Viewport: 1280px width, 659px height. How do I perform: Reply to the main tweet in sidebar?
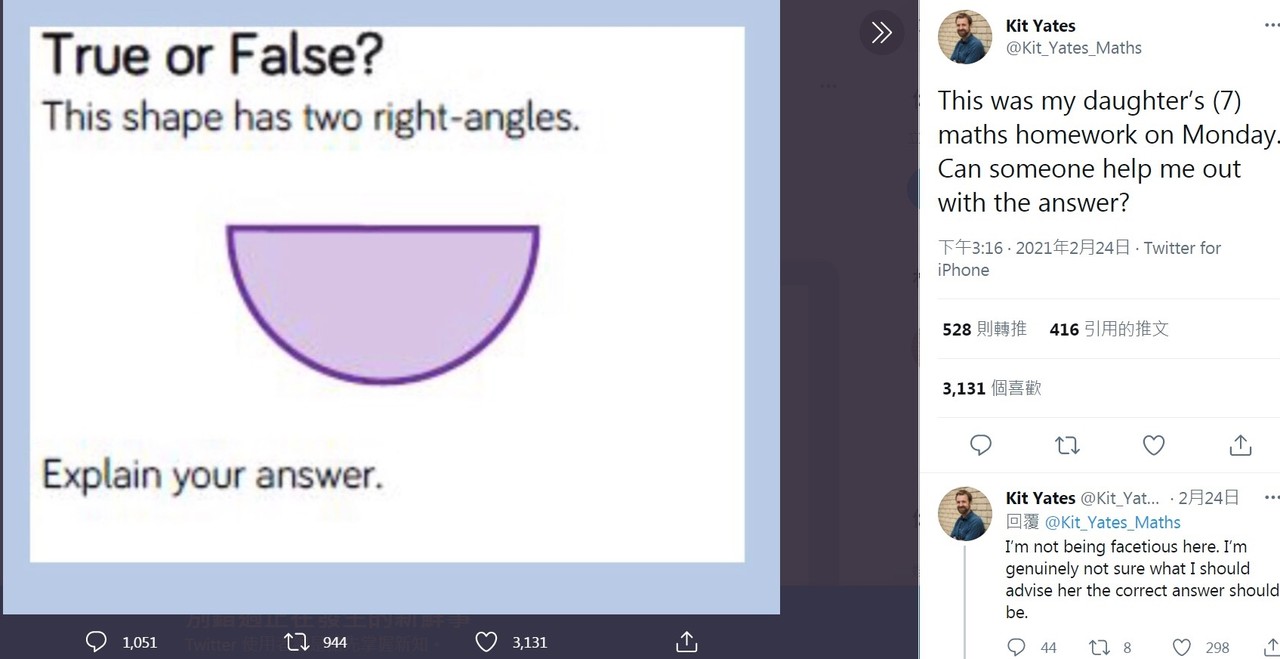point(981,445)
